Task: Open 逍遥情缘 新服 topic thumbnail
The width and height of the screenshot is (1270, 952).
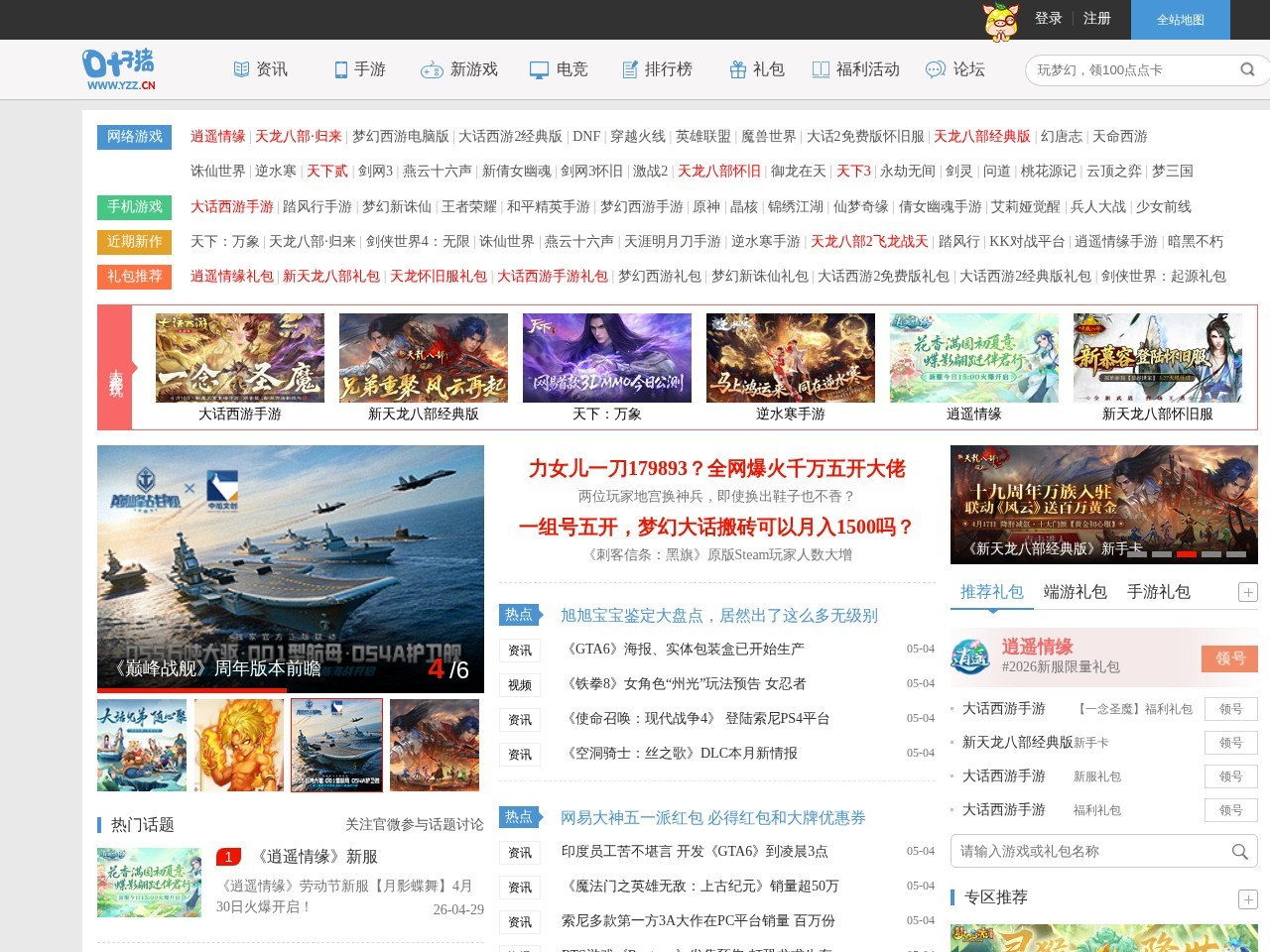Action: [150, 882]
